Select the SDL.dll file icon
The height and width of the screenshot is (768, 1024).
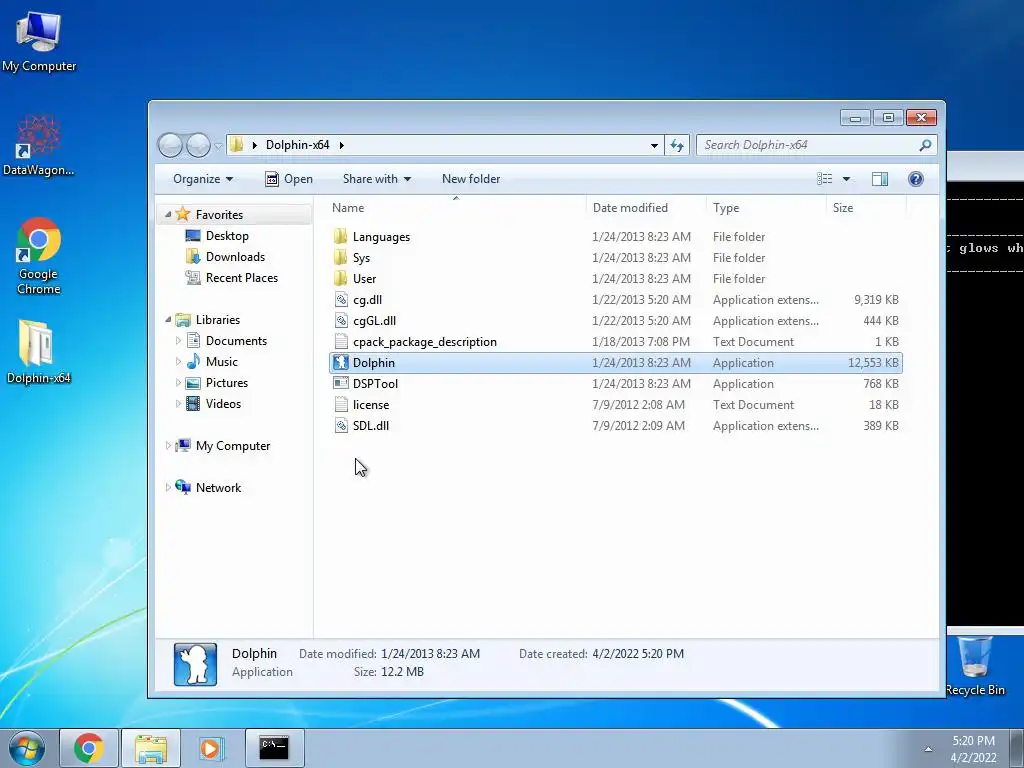340,426
